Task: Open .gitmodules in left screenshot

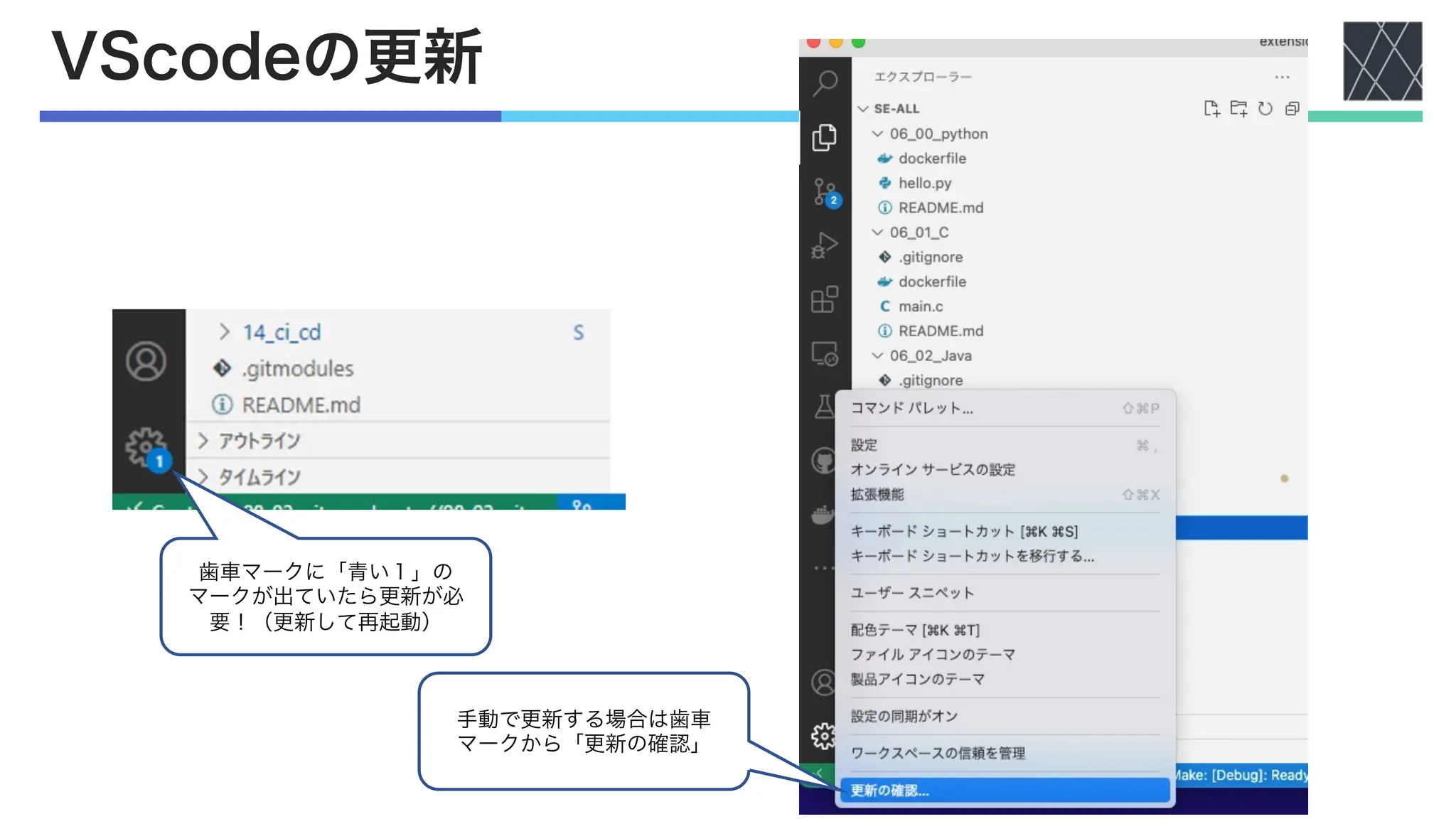Action: click(x=297, y=369)
